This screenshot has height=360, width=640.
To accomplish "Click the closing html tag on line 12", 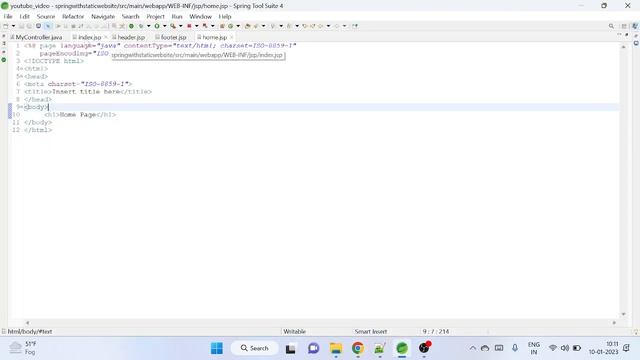I will tap(38, 130).
